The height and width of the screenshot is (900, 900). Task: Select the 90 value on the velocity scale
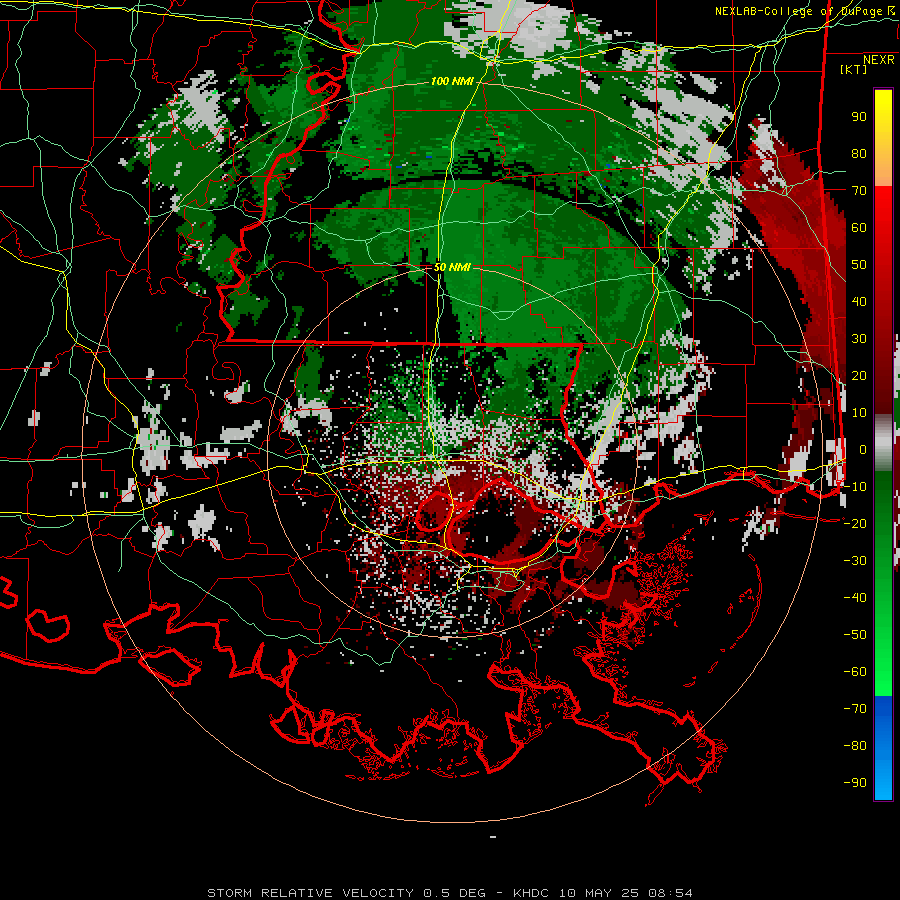pos(859,117)
